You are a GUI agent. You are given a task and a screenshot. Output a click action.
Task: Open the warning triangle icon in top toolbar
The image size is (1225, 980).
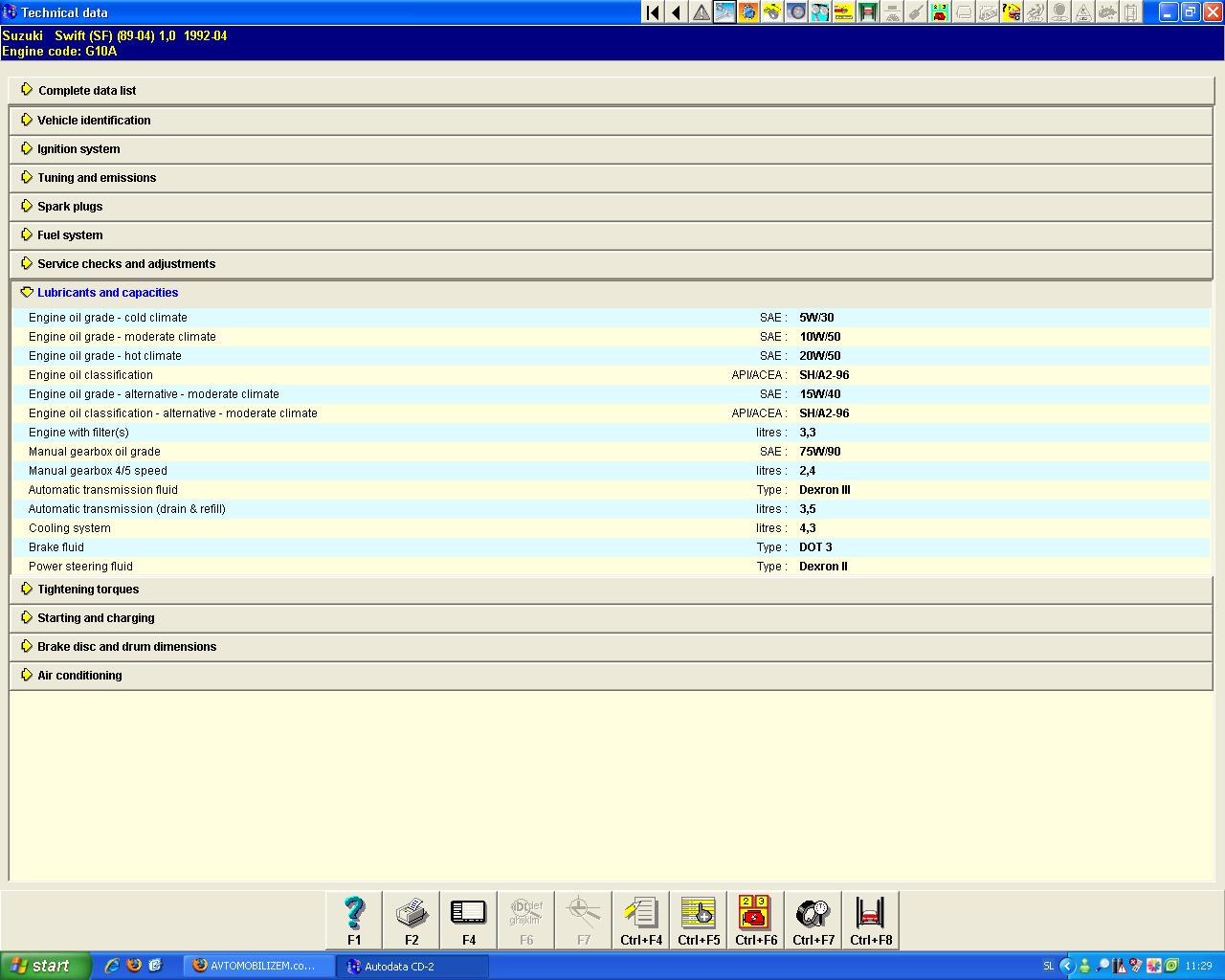coord(701,12)
